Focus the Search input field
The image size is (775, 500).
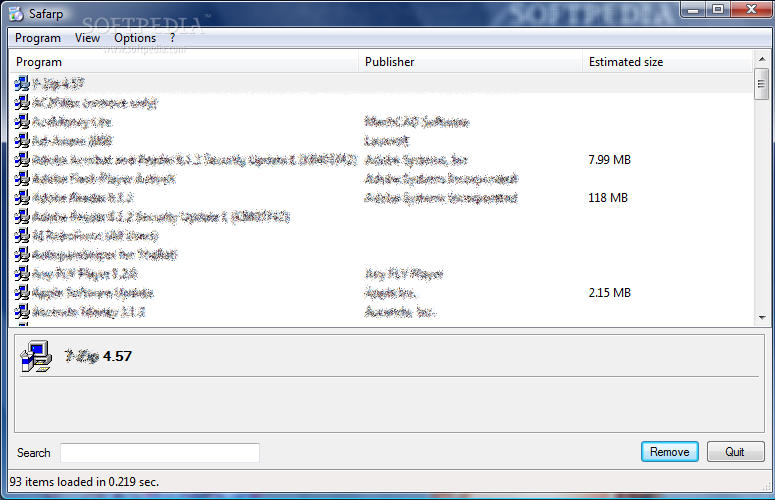pos(160,453)
